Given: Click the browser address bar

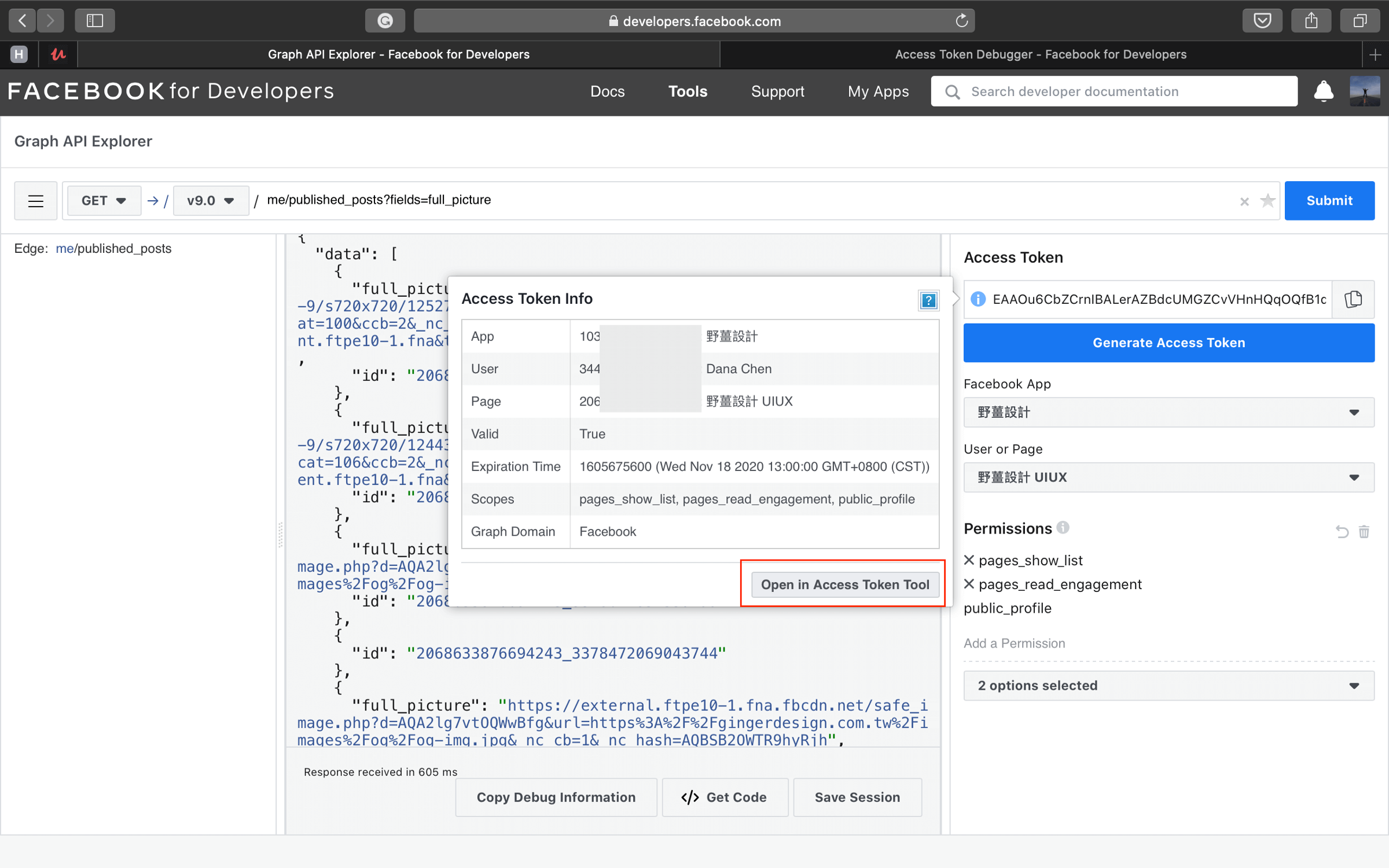Looking at the screenshot, I should click(x=693, y=21).
